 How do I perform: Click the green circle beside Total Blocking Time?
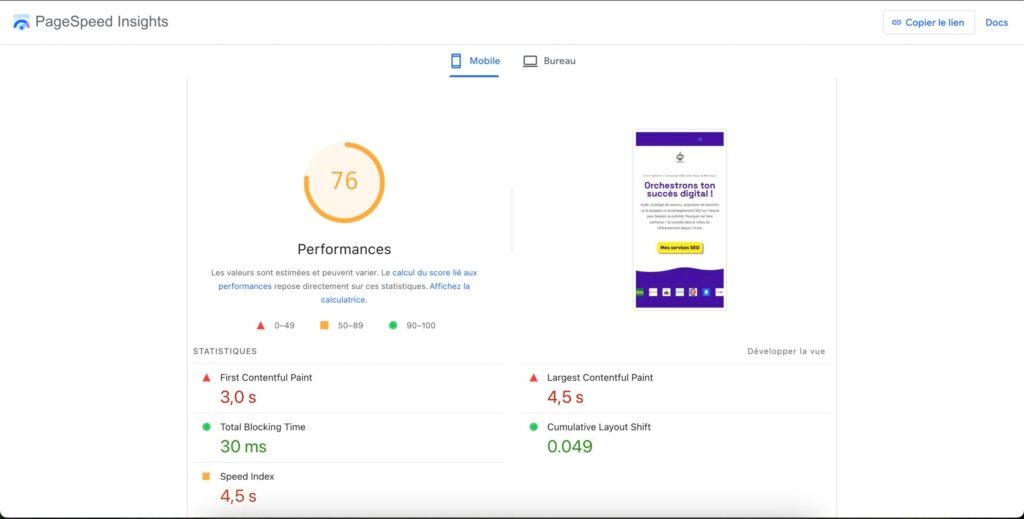pos(207,427)
